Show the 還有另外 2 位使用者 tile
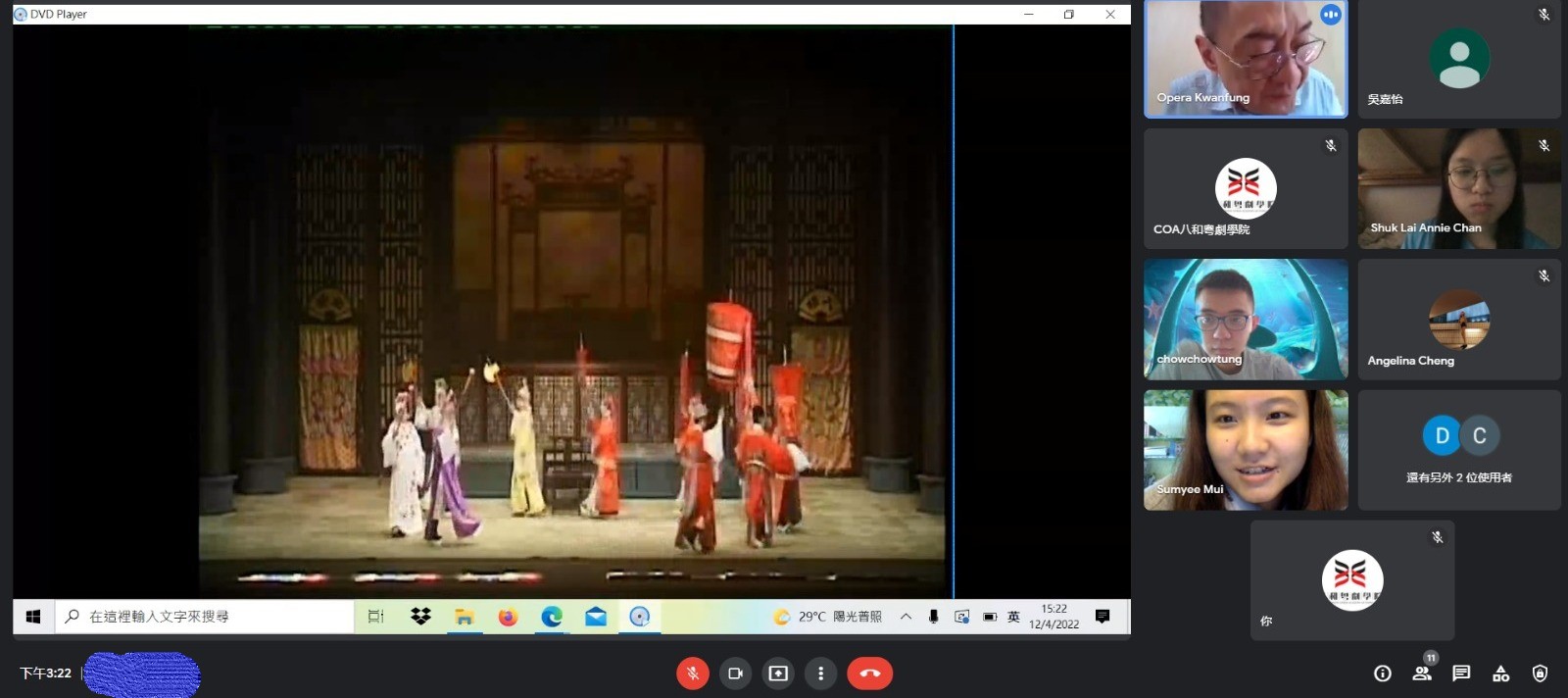This screenshot has height=698, width=1568. pyautogui.click(x=1459, y=450)
